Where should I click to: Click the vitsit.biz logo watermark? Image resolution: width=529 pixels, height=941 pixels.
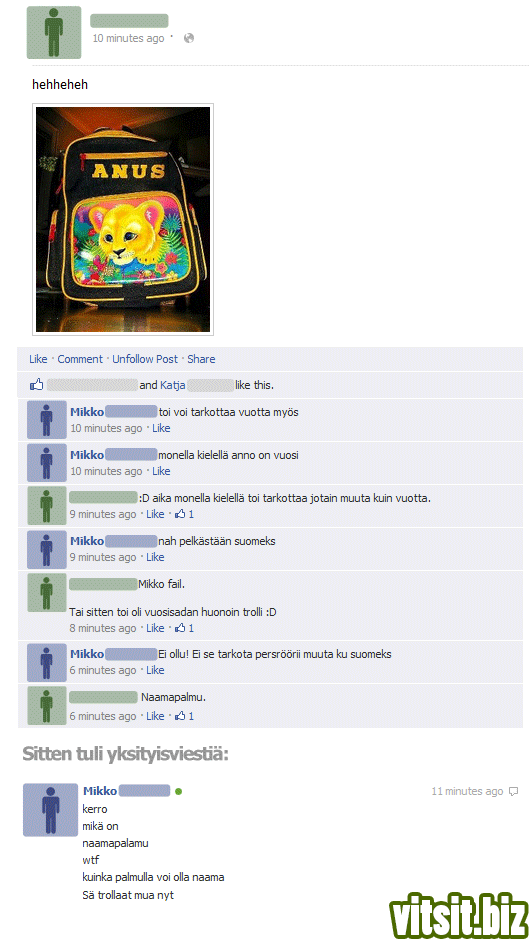tap(456, 916)
